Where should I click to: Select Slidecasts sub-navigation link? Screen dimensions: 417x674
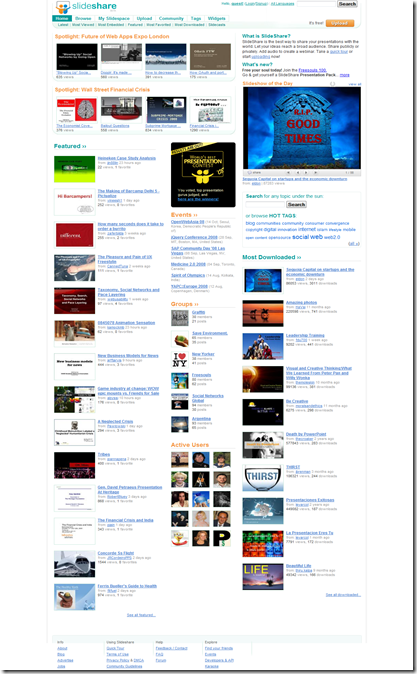pos(217,25)
